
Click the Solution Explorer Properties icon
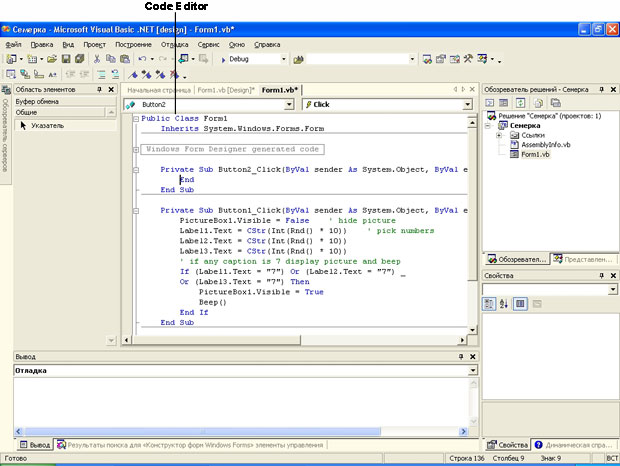[556, 103]
